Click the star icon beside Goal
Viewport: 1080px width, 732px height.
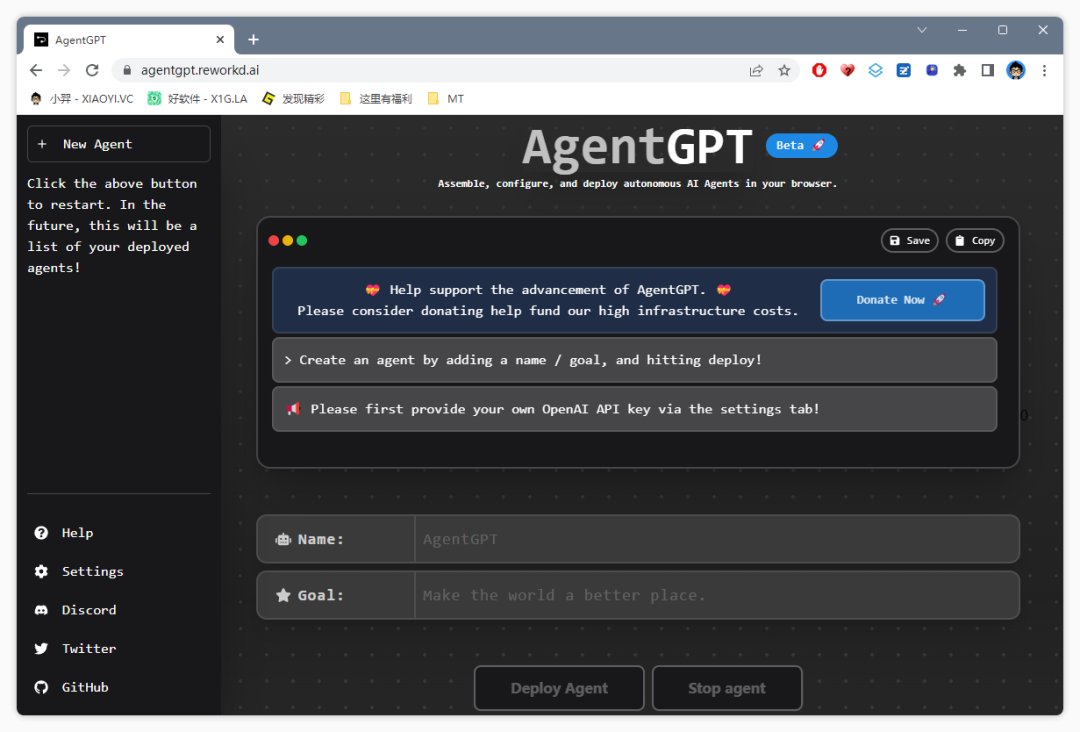tap(283, 595)
